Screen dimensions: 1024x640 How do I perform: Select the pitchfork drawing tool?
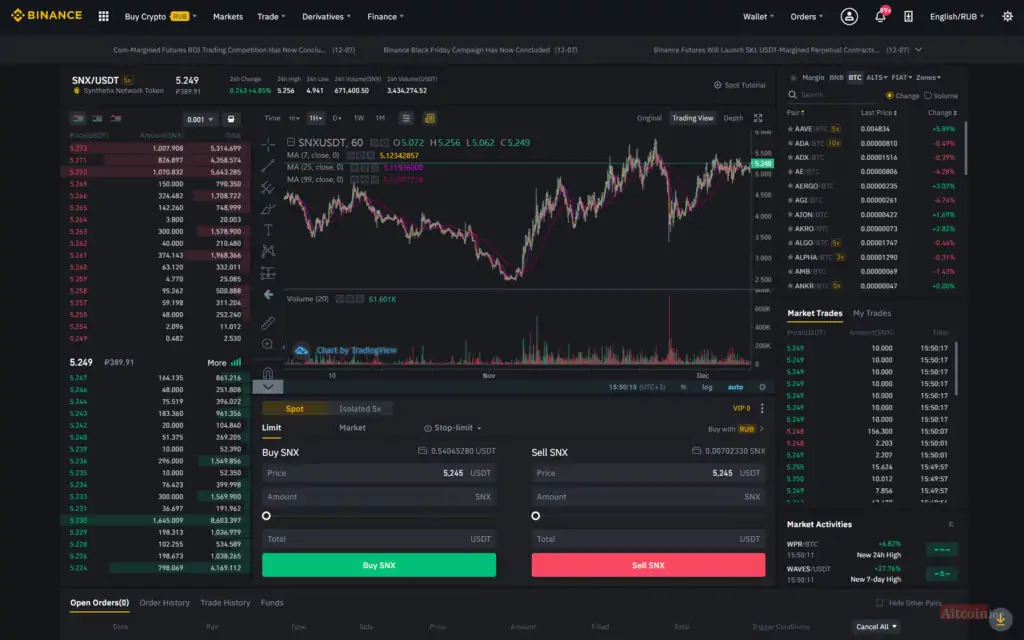(268, 188)
